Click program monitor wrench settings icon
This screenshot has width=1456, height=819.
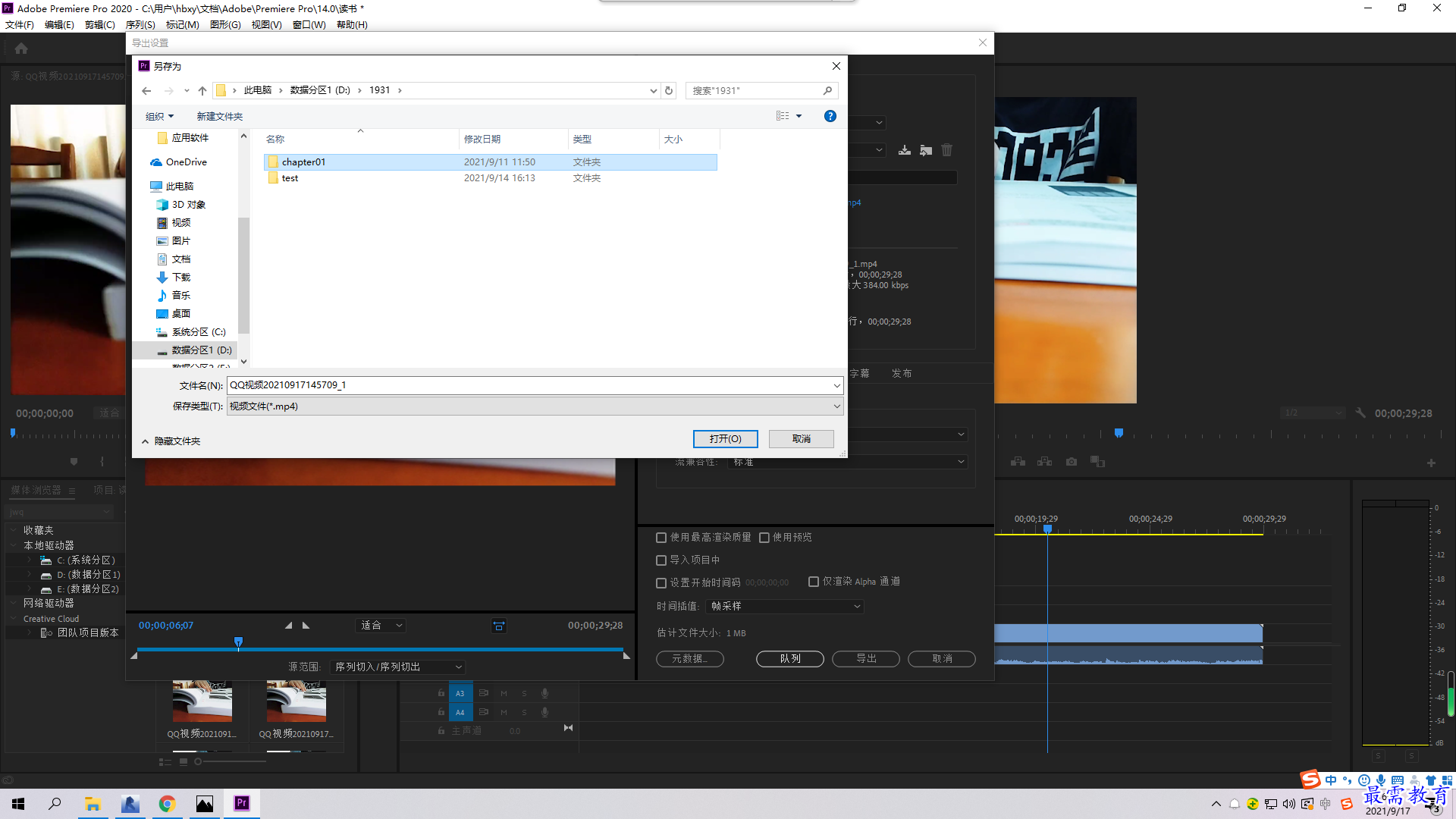coord(1360,413)
